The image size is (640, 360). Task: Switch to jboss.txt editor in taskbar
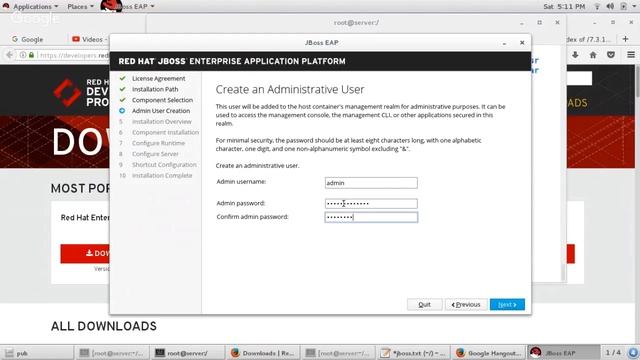(413, 353)
